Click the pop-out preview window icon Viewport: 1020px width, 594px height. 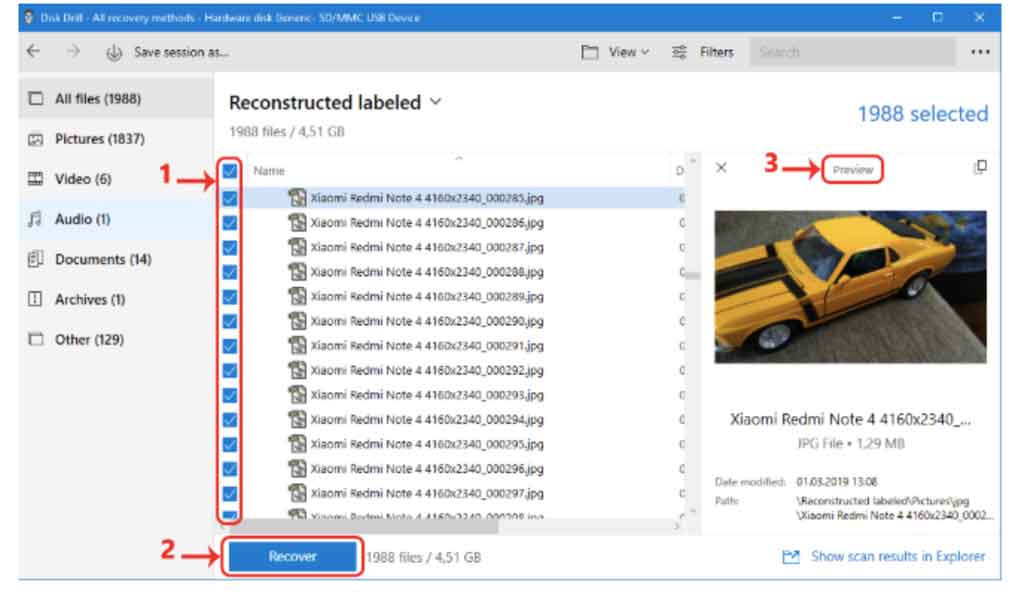(980, 168)
